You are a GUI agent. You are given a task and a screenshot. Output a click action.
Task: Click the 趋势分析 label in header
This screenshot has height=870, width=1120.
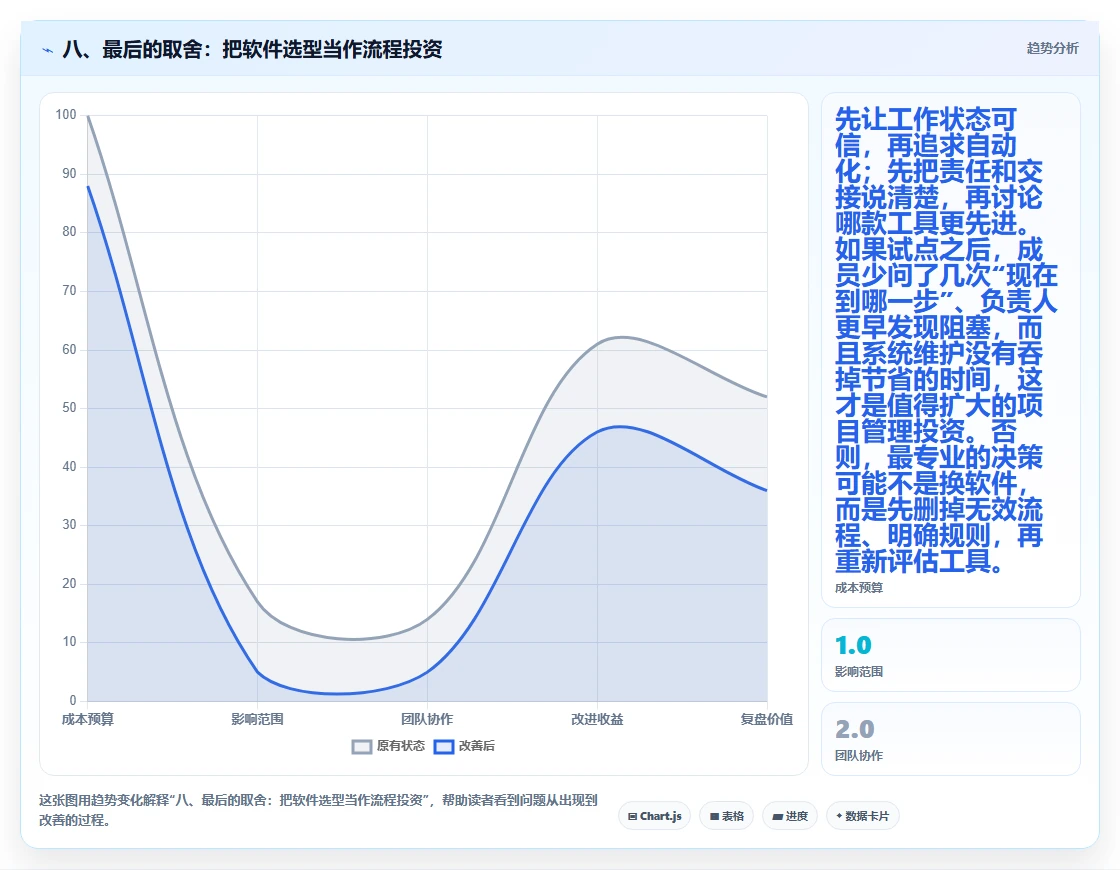tap(1052, 49)
